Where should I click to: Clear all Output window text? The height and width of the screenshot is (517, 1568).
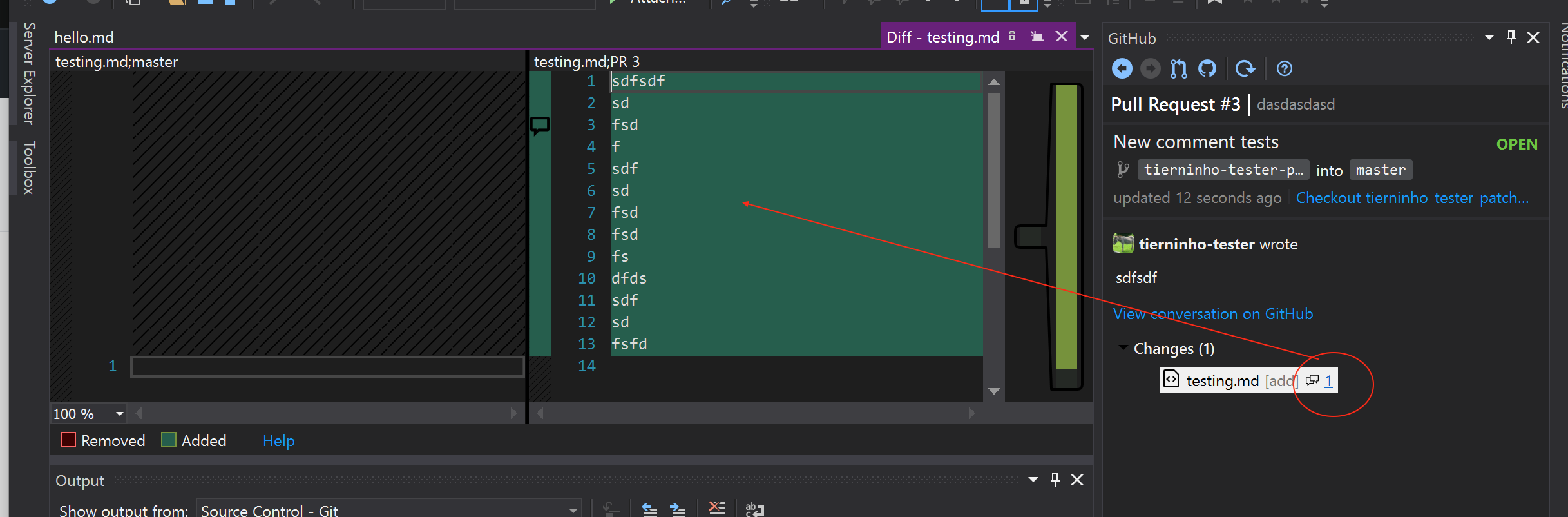click(716, 508)
